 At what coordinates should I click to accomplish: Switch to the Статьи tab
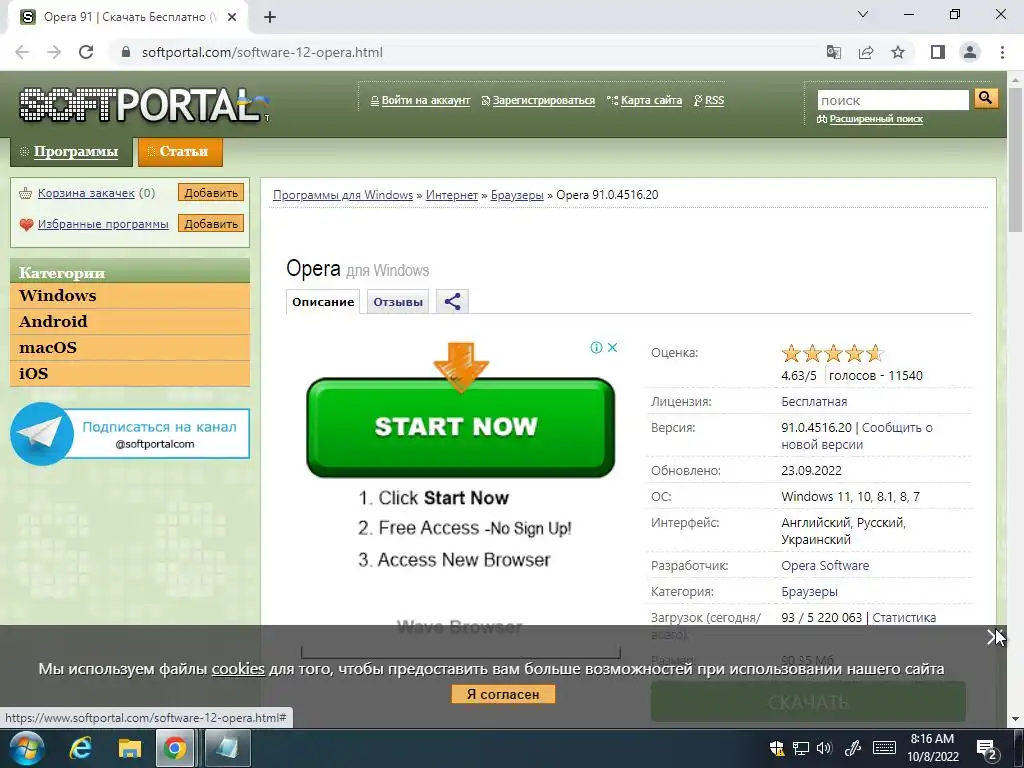180,152
